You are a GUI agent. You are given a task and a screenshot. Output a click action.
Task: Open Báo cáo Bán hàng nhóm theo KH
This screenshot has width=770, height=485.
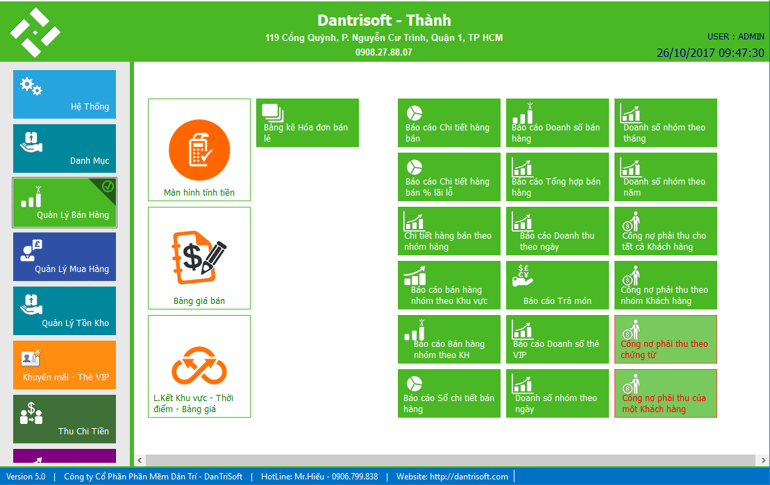(x=449, y=339)
